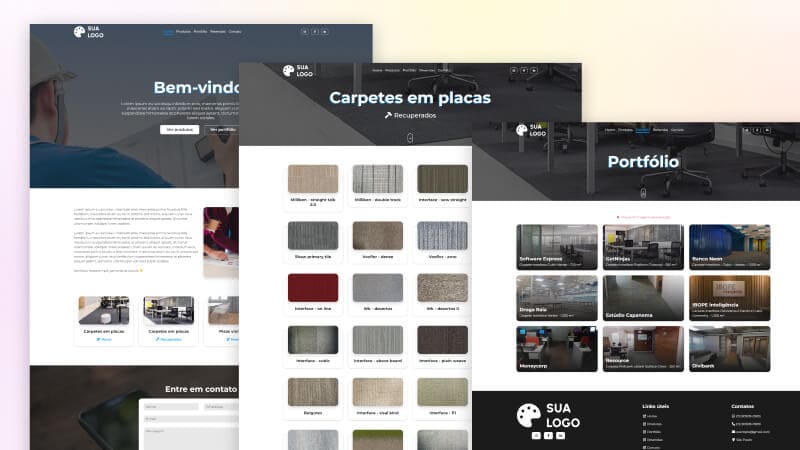Select the highlighted Portfólio nav item on Portfólio page

click(x=642, y=130)
